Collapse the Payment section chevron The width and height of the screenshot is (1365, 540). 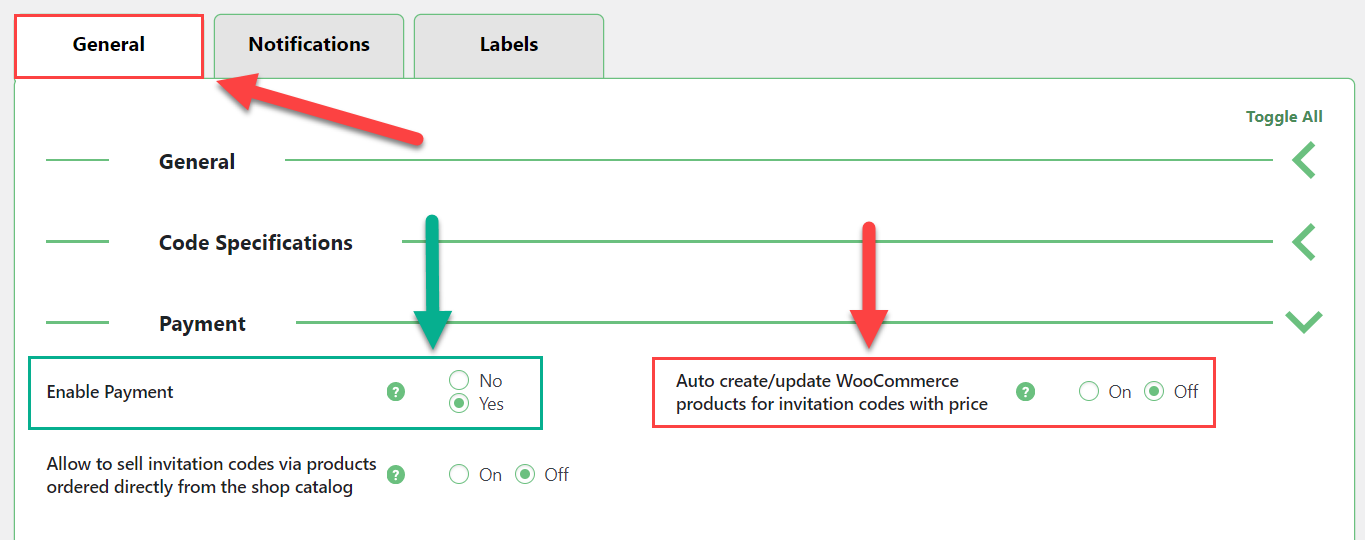[x=1304, y=322]
